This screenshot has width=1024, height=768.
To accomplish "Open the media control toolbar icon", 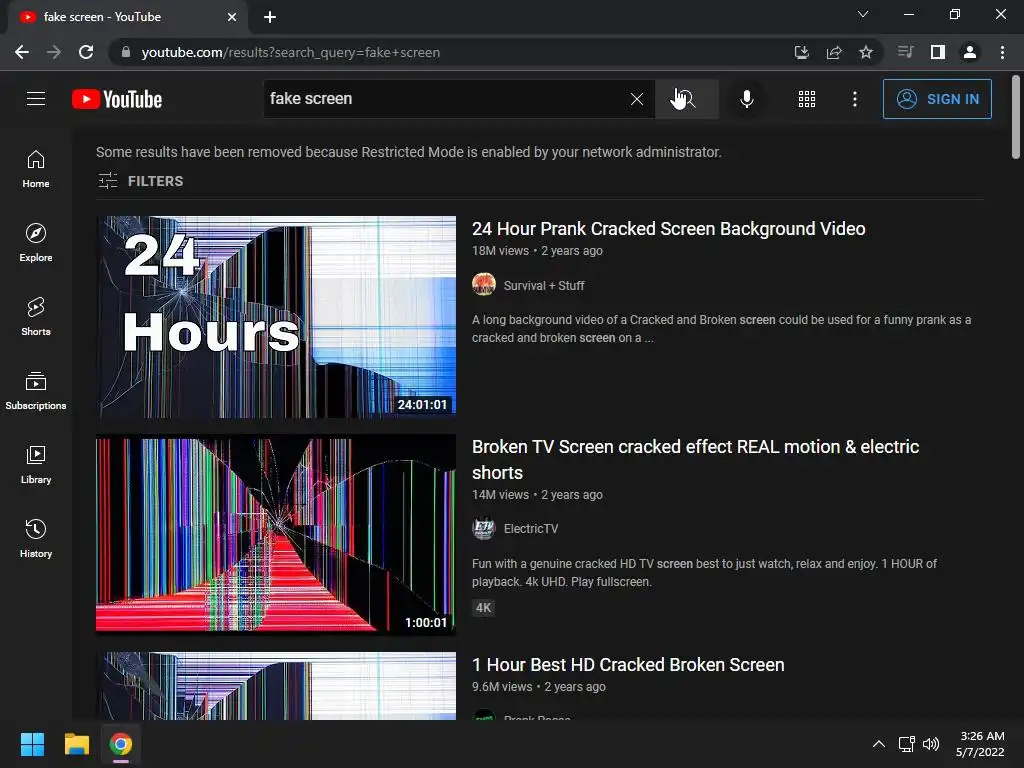I will [905, 52].
